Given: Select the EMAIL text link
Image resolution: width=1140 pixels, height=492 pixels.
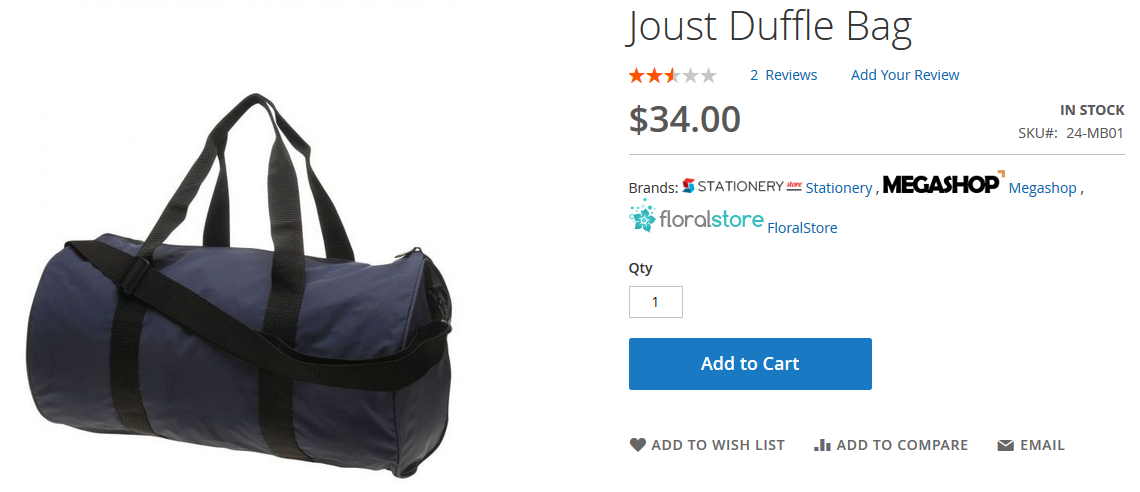Looking at the screenshot, I should (1042, 445).
